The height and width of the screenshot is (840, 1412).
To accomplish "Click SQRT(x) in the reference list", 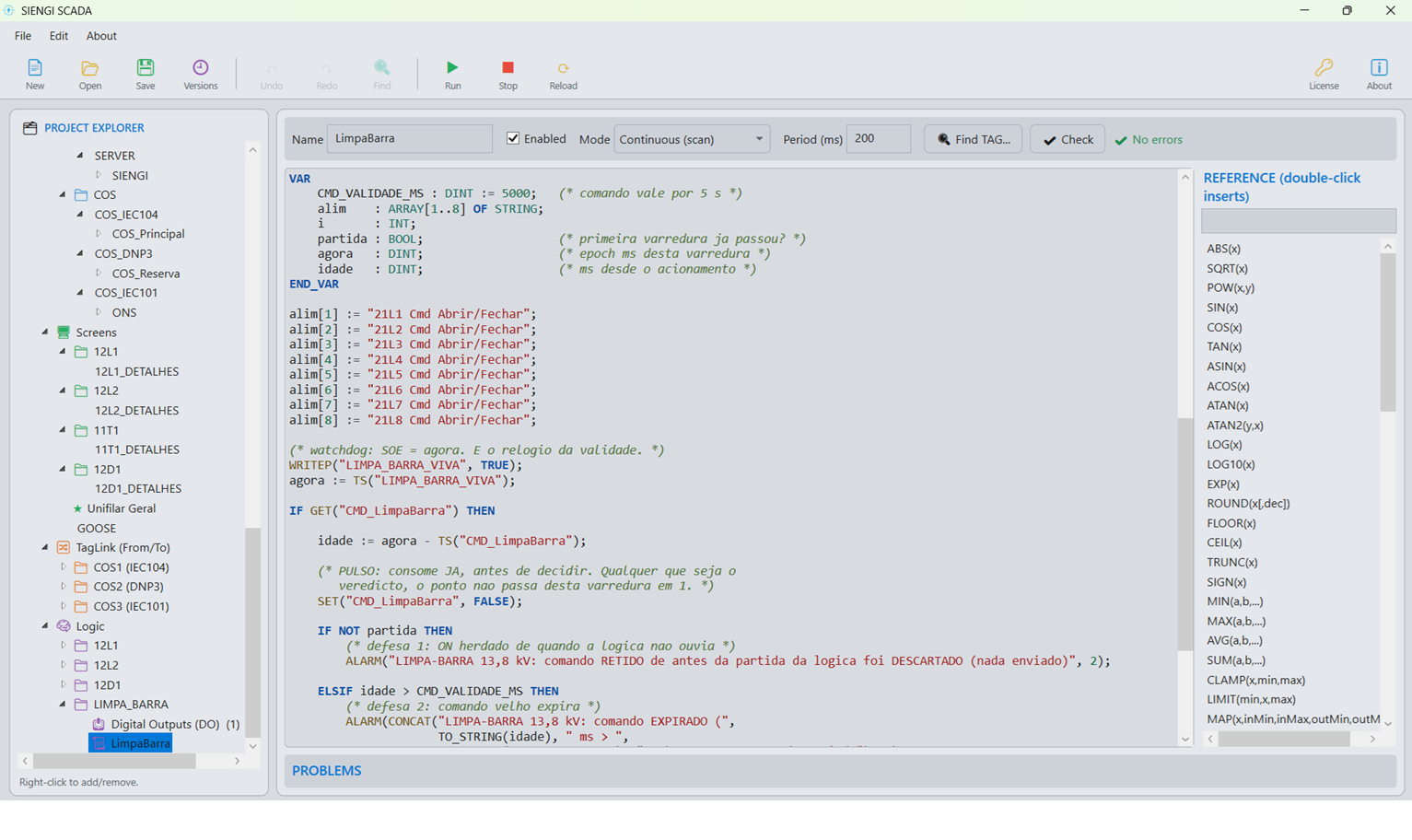I will click(1227, 268).
